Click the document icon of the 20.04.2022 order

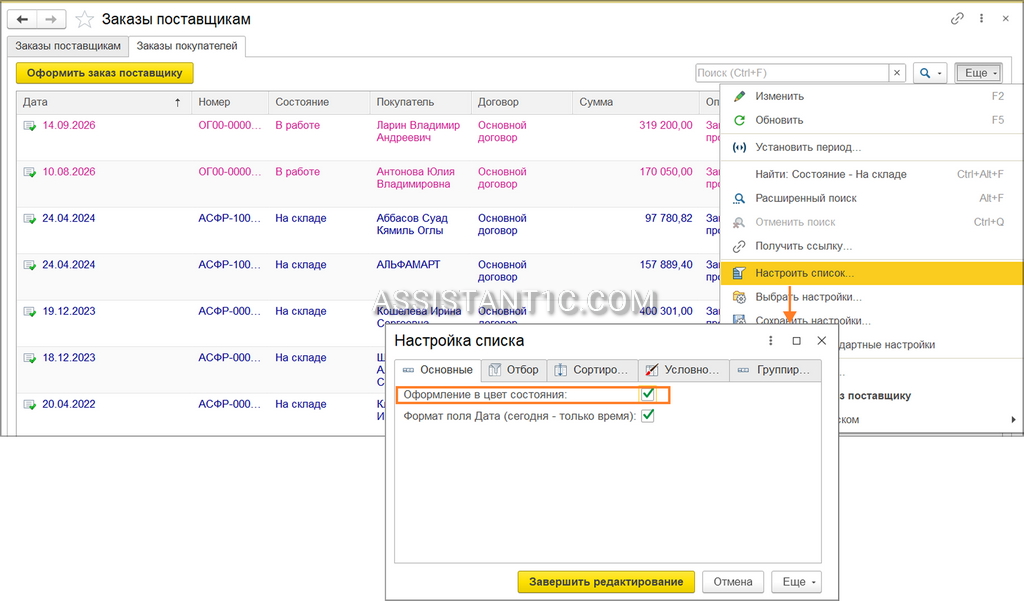29,404
